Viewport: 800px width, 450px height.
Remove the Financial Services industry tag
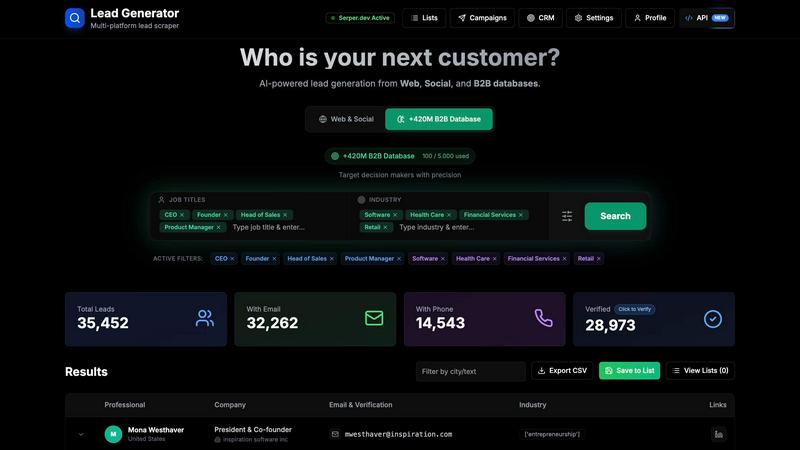(520, 215)
